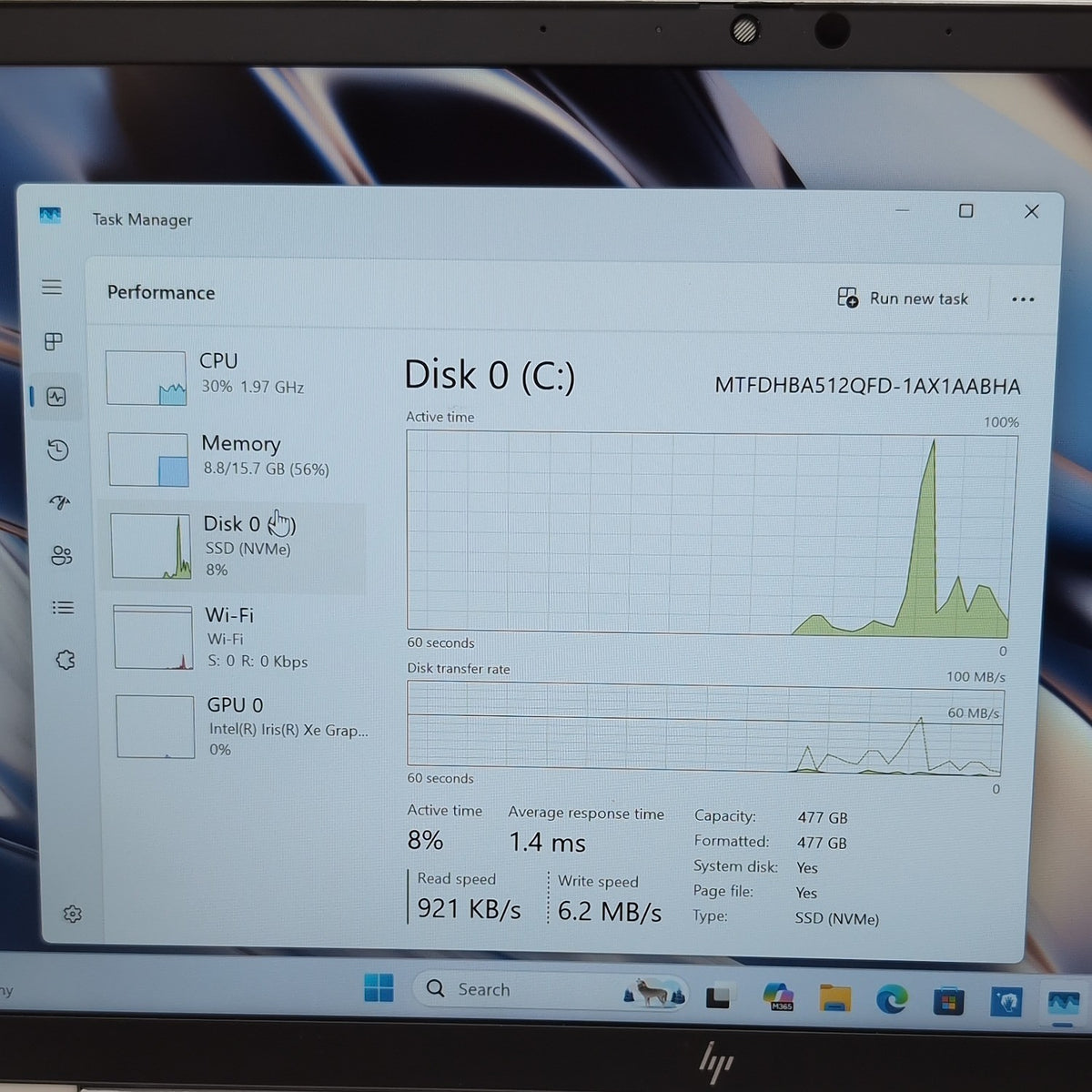Select the Performance page icon in sidebar
The height and width of the screenshot is (1092, 1092).
56,397
